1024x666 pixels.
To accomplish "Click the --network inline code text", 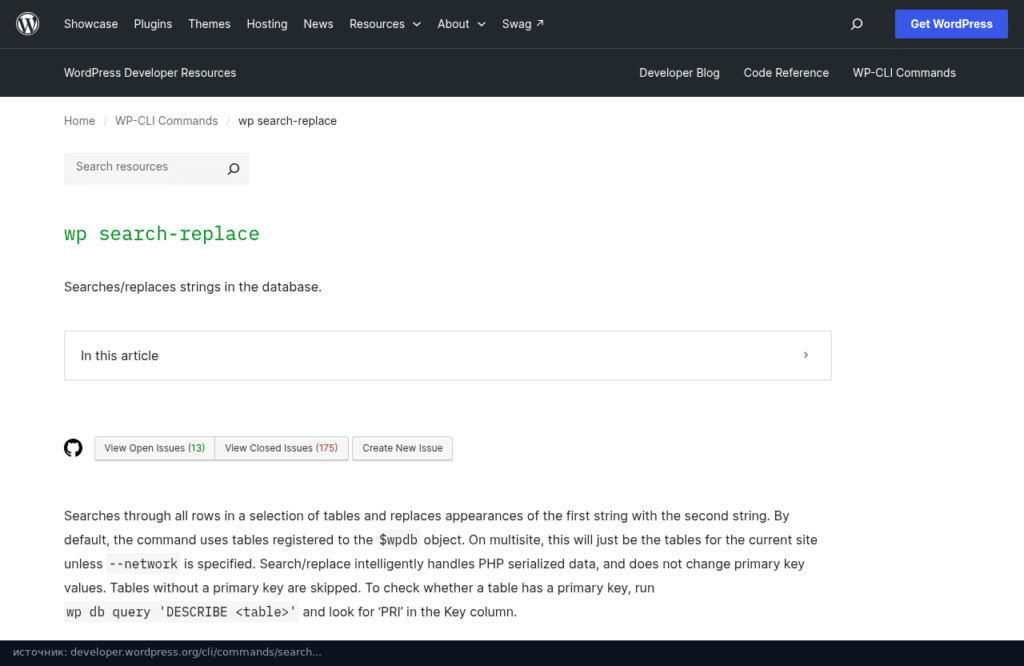I will point(143,564).
